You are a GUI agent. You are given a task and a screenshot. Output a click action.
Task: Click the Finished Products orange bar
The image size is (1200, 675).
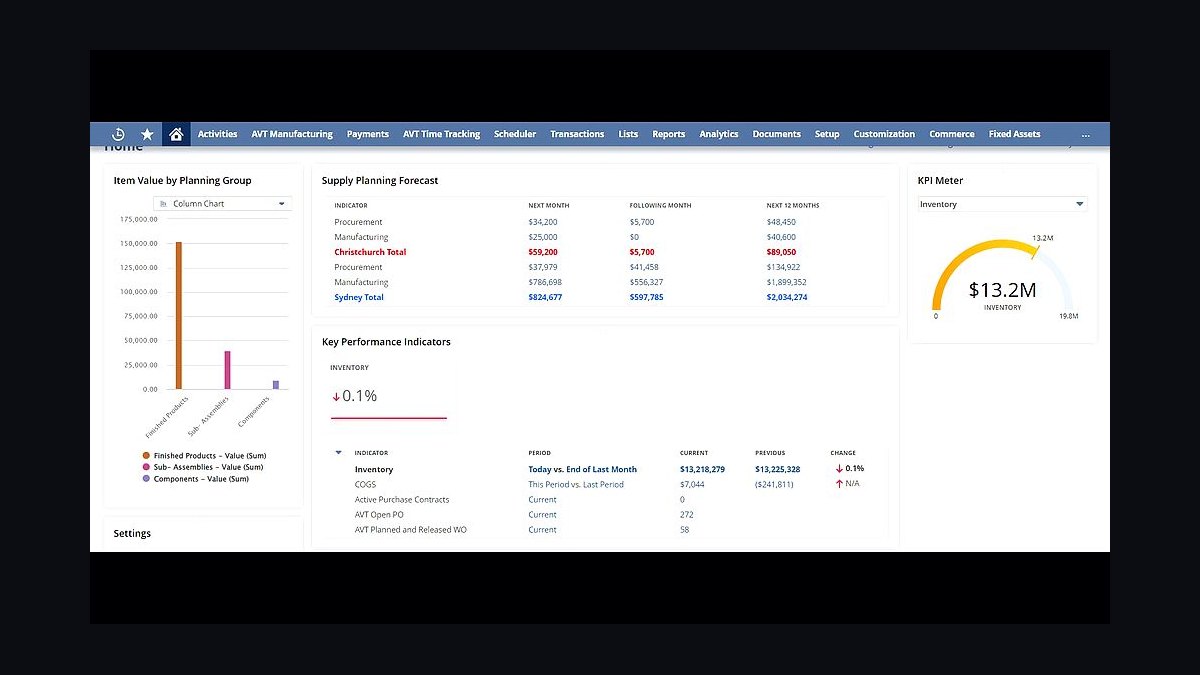tap(179, 315)
